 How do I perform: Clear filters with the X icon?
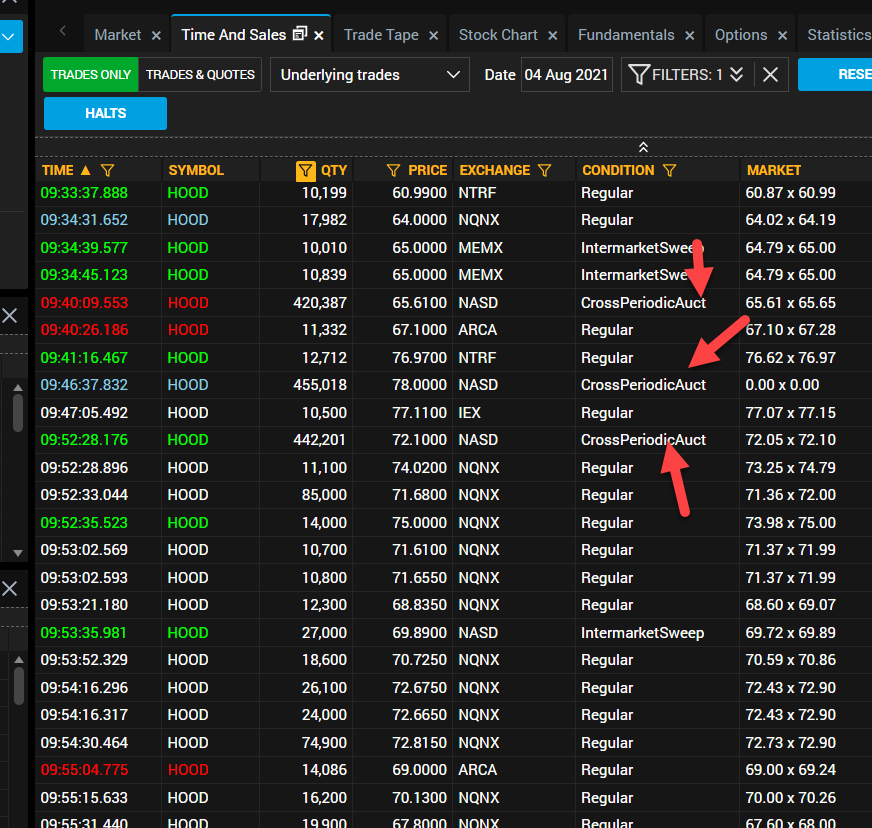point(770,75)
